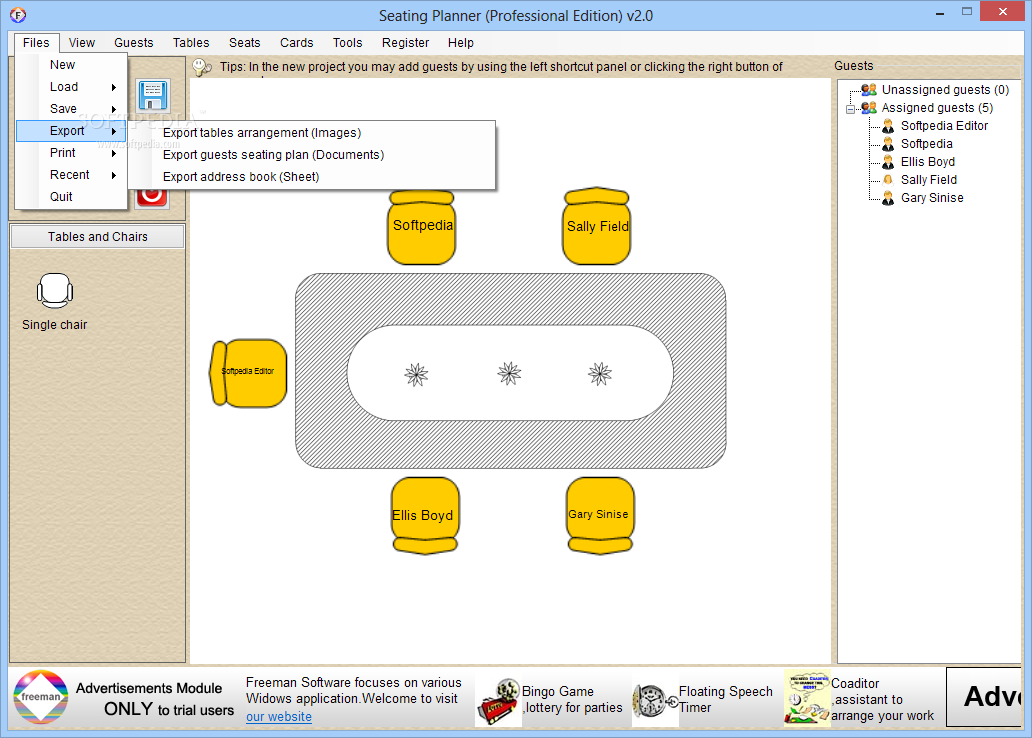
Task: Open the Files menu
Action: coord(36,43)
